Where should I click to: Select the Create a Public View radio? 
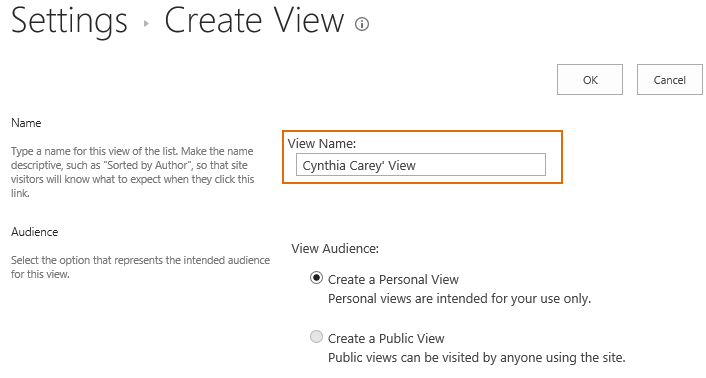pos(317,337)
